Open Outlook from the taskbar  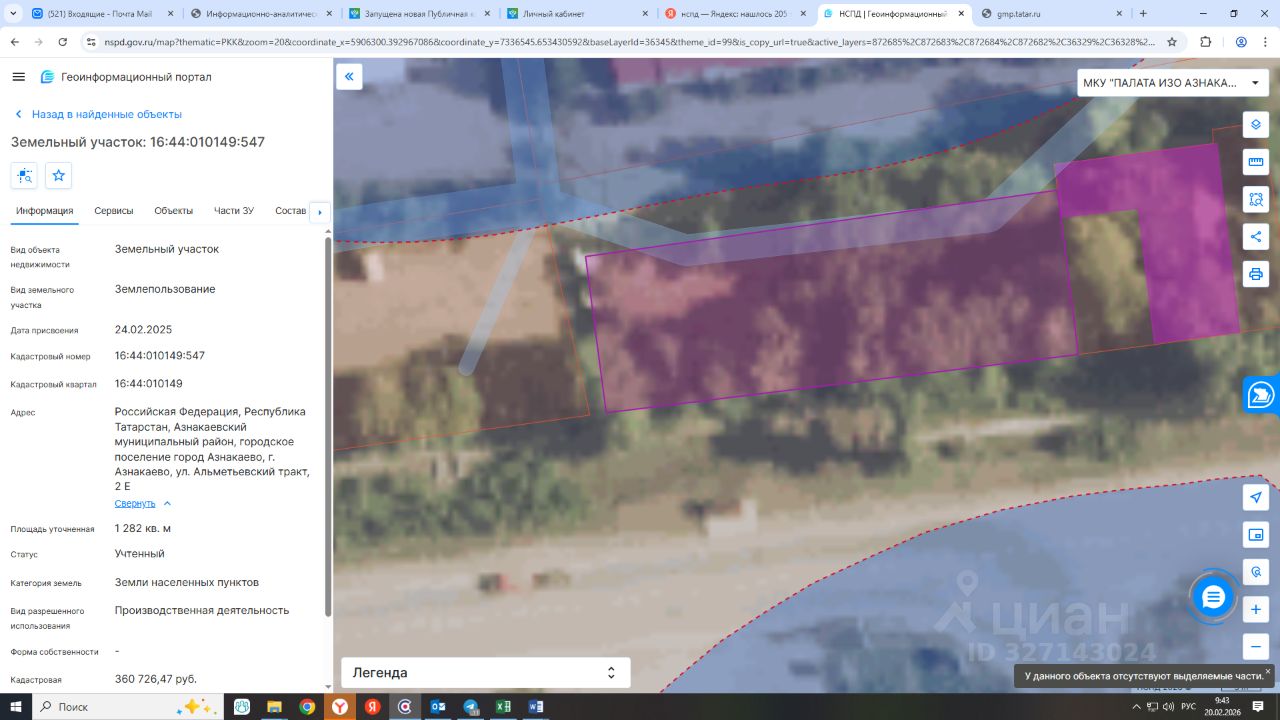[437, 707]
